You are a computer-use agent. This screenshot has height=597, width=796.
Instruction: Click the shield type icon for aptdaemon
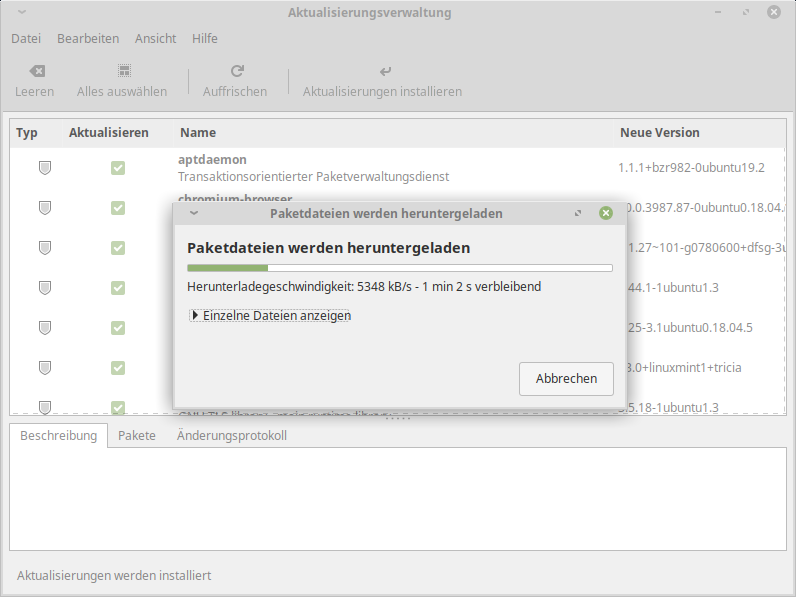pyautogui.click(x=45, y=168)
